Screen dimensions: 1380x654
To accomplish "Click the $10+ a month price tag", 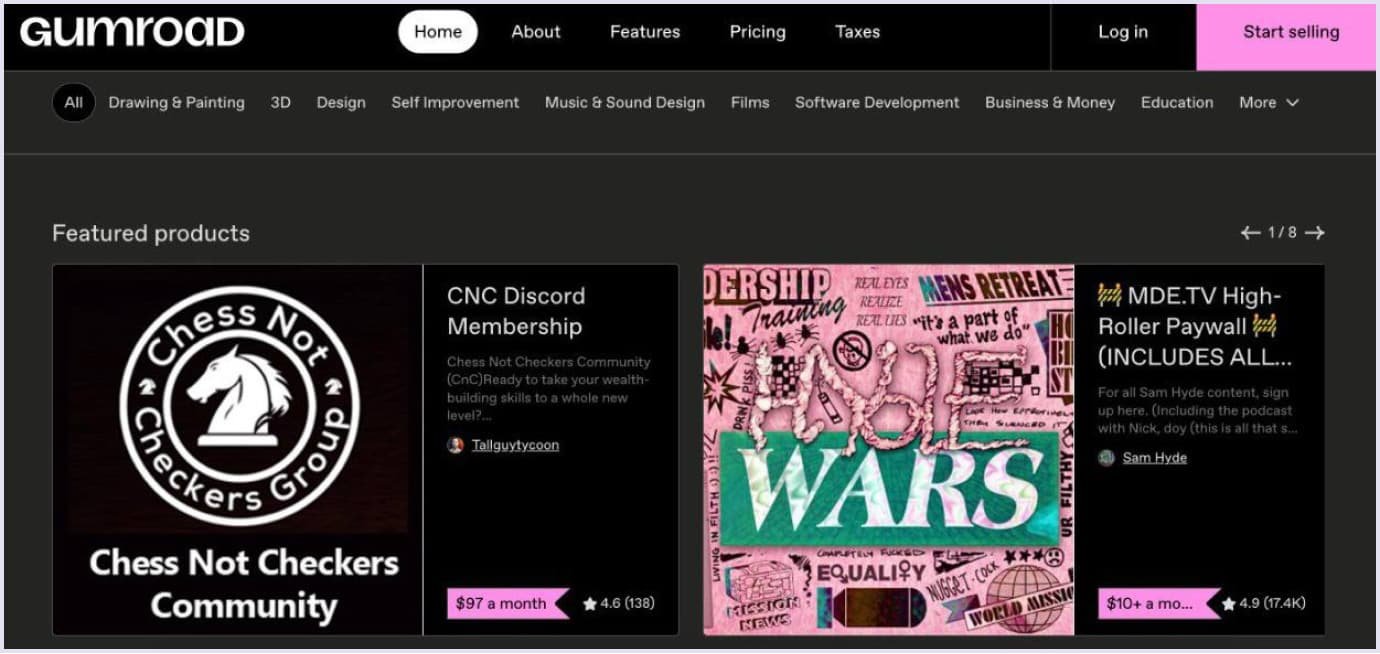I will click(1158, 603).
